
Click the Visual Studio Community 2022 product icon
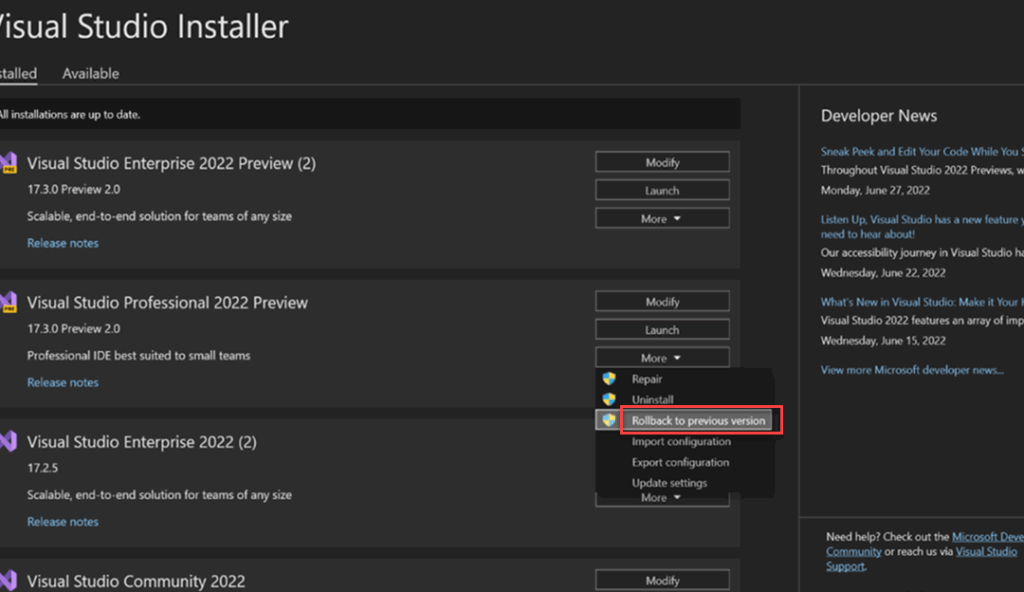pyautogui.click(x=8, y=581)
